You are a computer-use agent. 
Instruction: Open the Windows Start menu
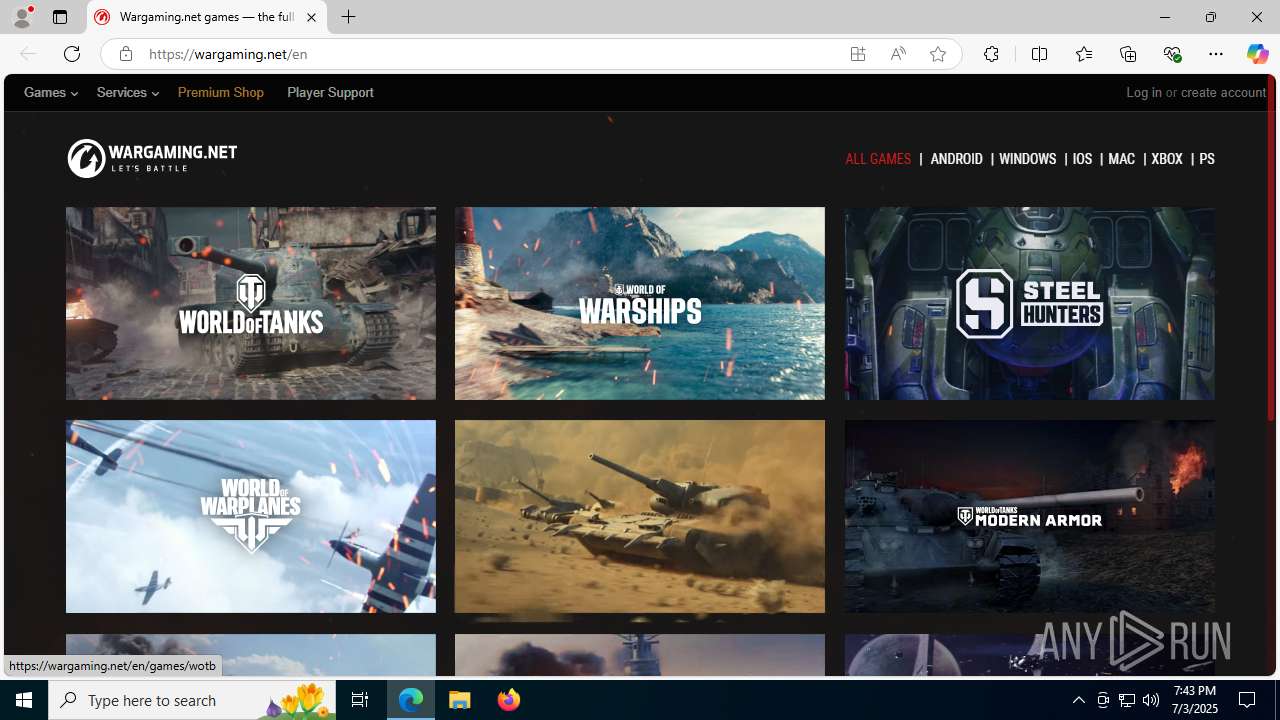click(24, 700)
